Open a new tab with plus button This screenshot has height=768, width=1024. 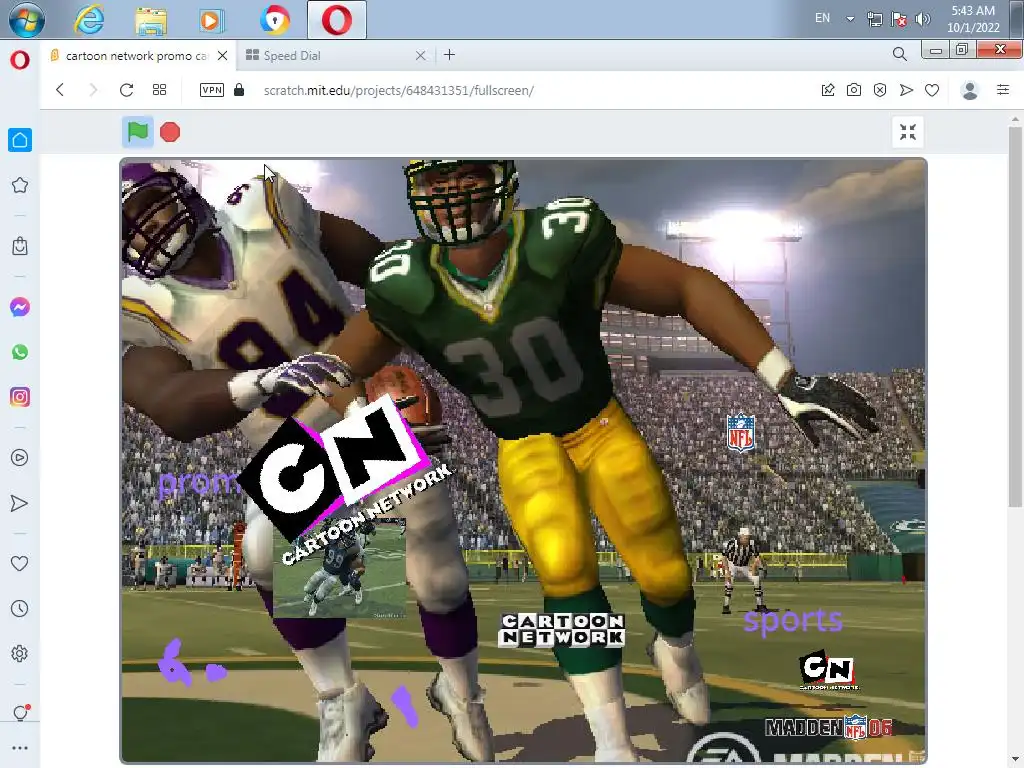(449, 55)
